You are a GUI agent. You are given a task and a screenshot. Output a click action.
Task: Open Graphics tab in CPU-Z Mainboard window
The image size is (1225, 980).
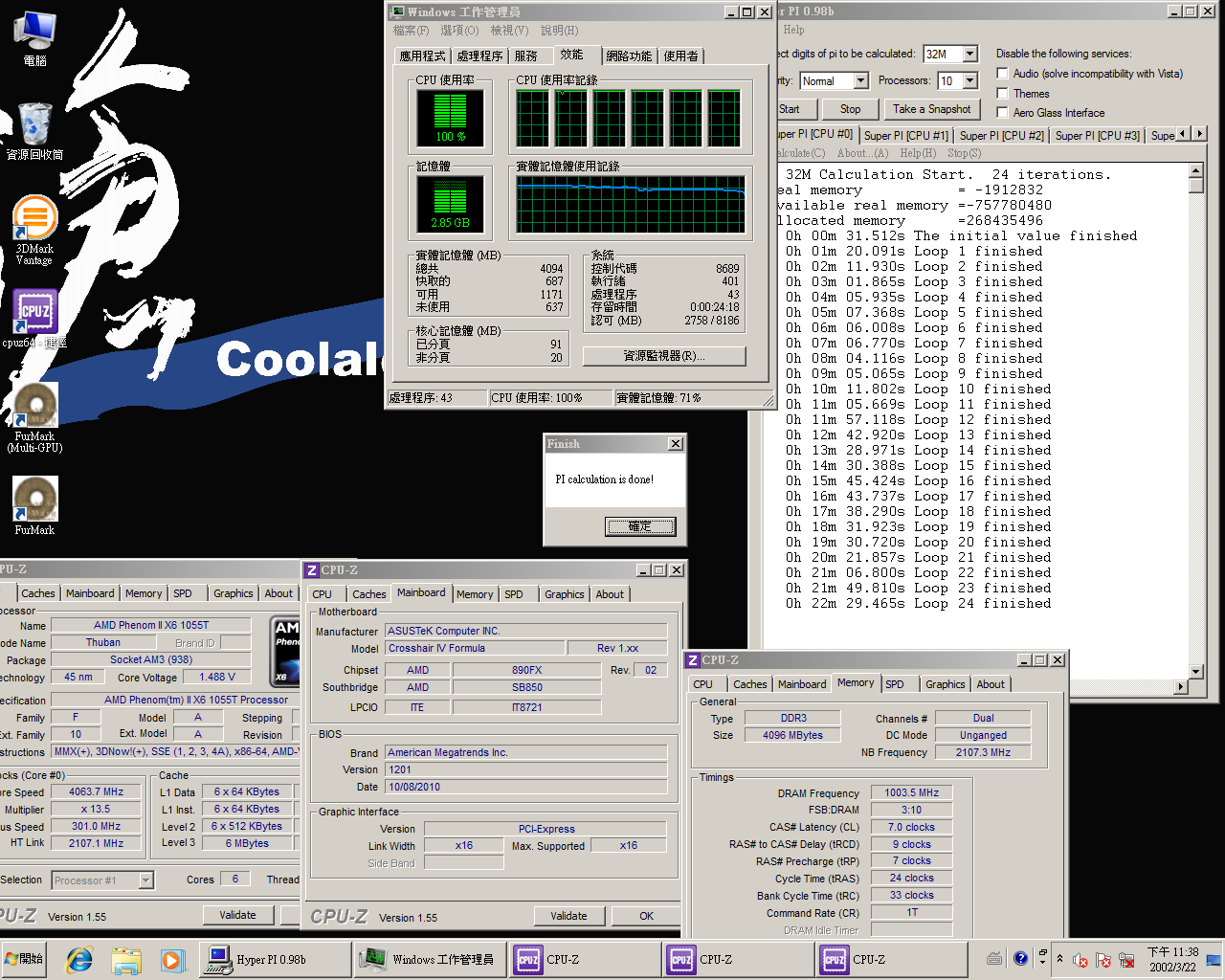click(565, 594)
